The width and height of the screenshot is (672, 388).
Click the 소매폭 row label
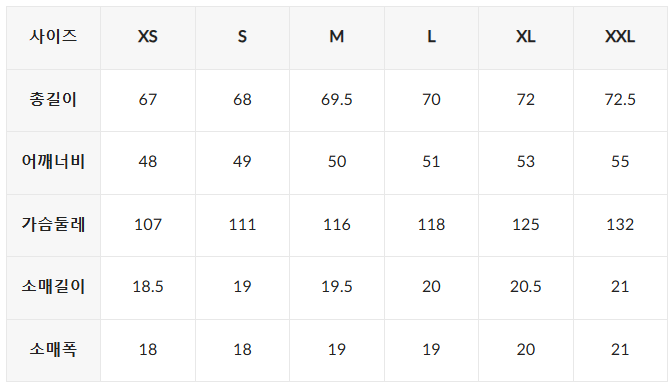tap(54, 350)
